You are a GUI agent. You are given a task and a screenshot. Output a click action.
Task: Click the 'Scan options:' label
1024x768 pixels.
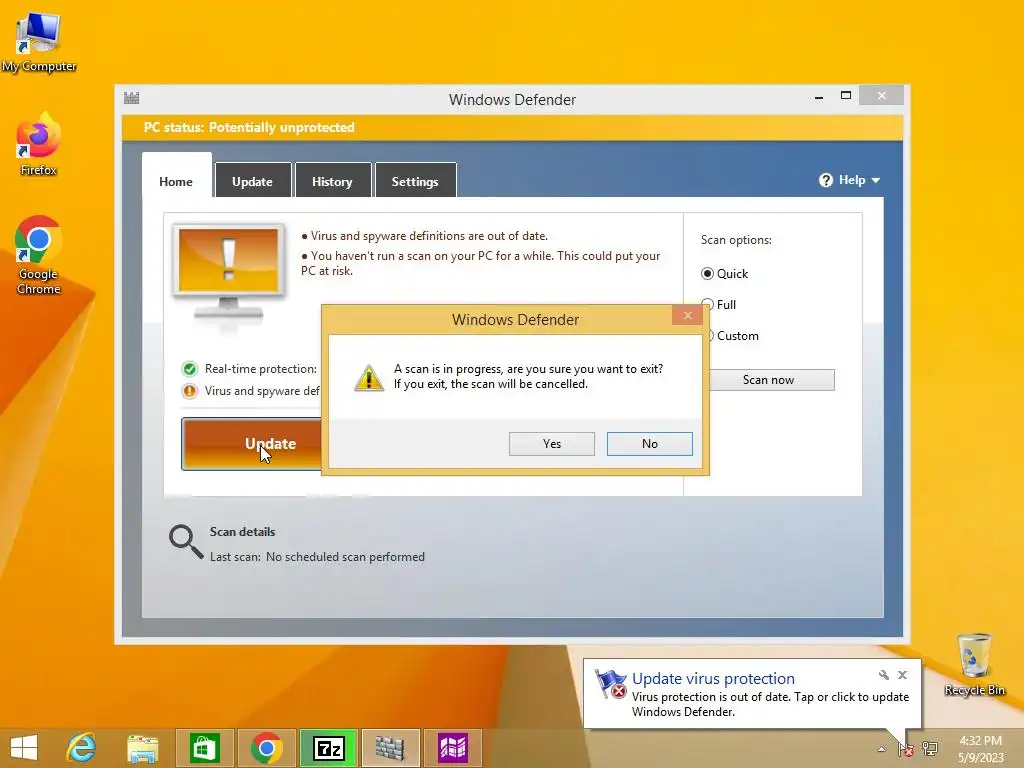pos(736,240)
